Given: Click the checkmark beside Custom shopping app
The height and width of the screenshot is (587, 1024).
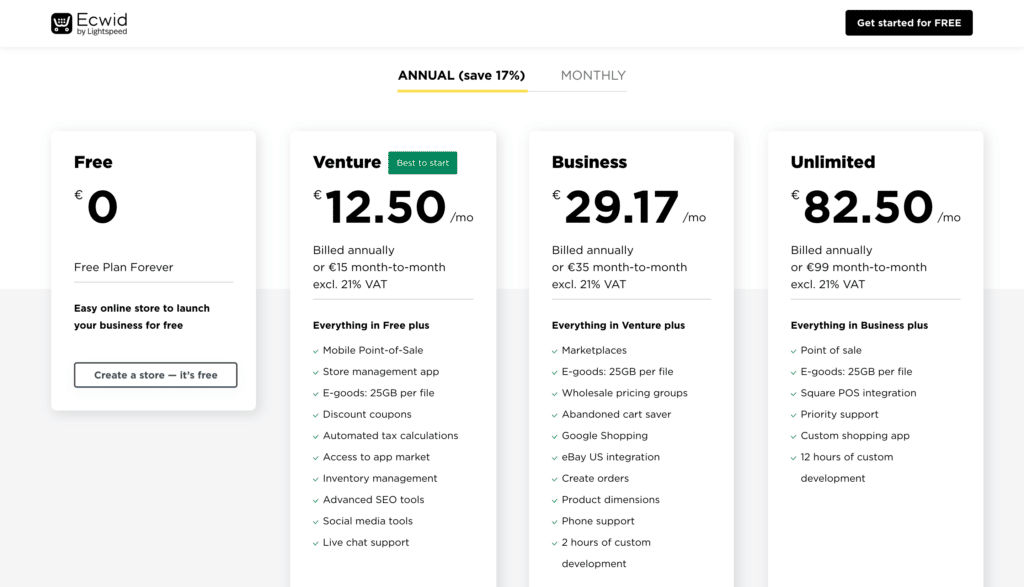Looking at the screenshot, I should pos(793,437).
